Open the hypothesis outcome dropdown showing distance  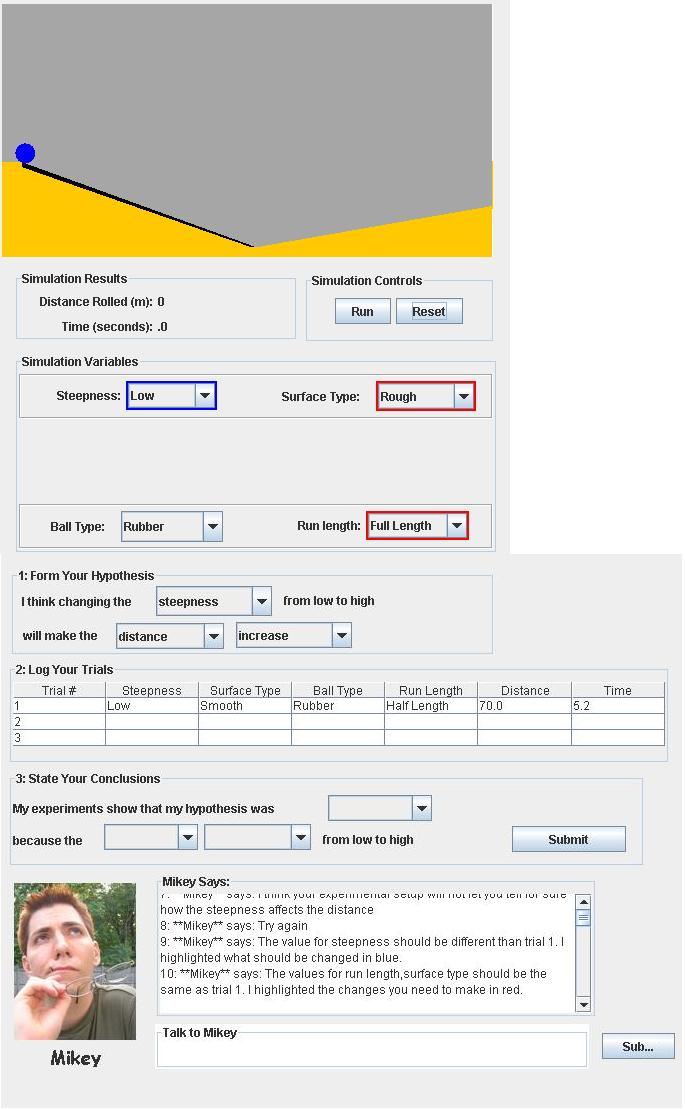169,636
